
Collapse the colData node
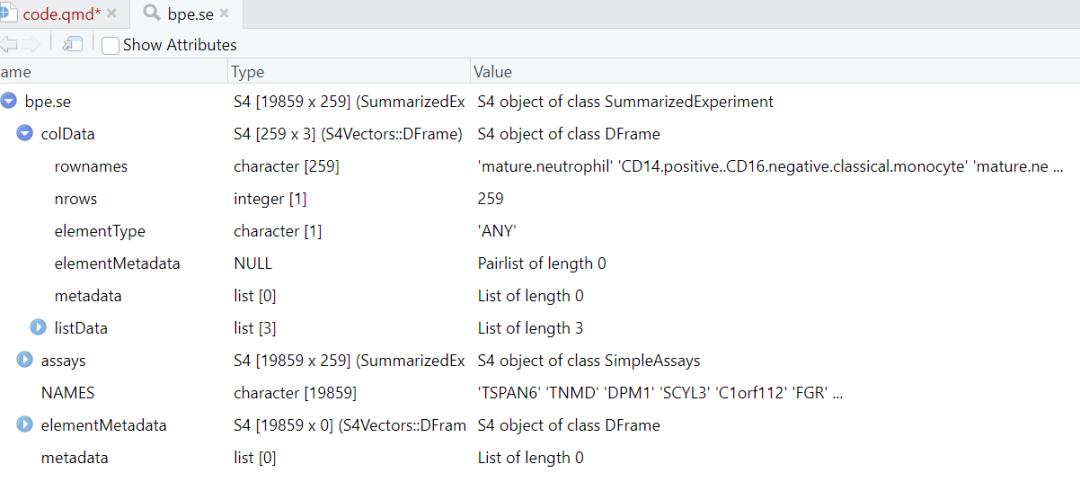25,133
